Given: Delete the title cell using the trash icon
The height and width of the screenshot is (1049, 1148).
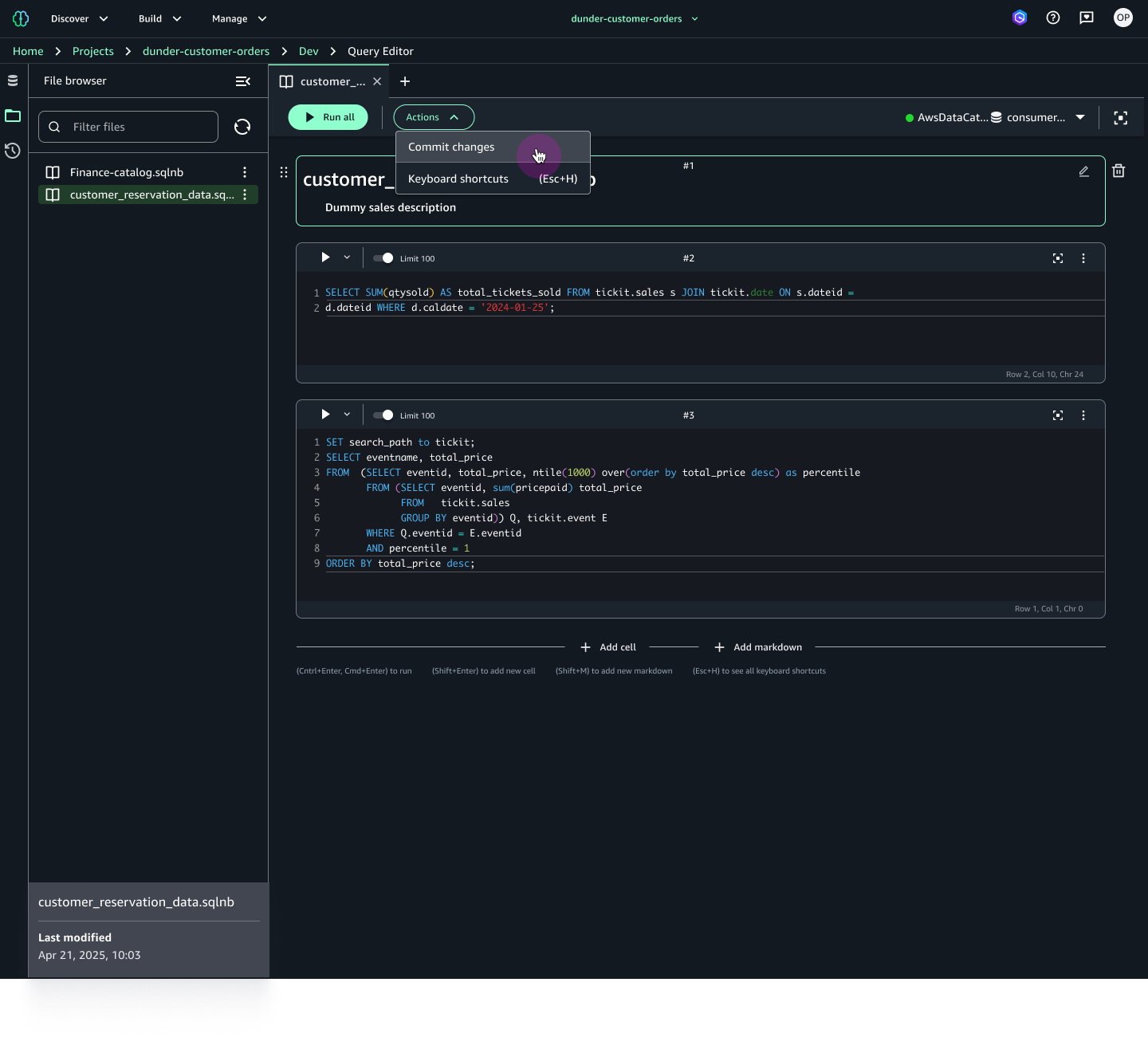Looking at the screenshot, I should pyautogui.click(x=1119, y=171).
